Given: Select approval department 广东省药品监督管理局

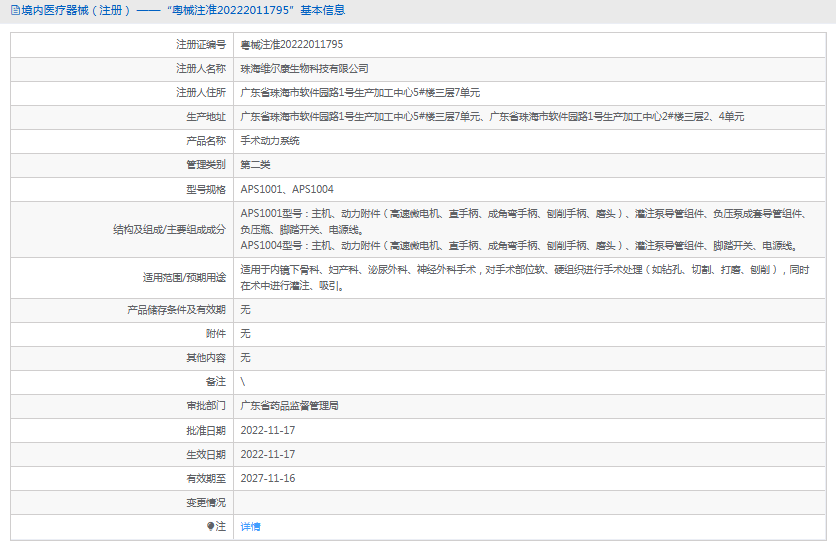Looking at the screenshot, I should [290, 406].
